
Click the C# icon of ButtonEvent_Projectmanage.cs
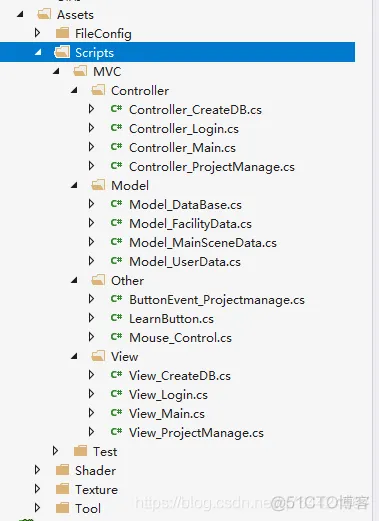(x=116, y=299)
